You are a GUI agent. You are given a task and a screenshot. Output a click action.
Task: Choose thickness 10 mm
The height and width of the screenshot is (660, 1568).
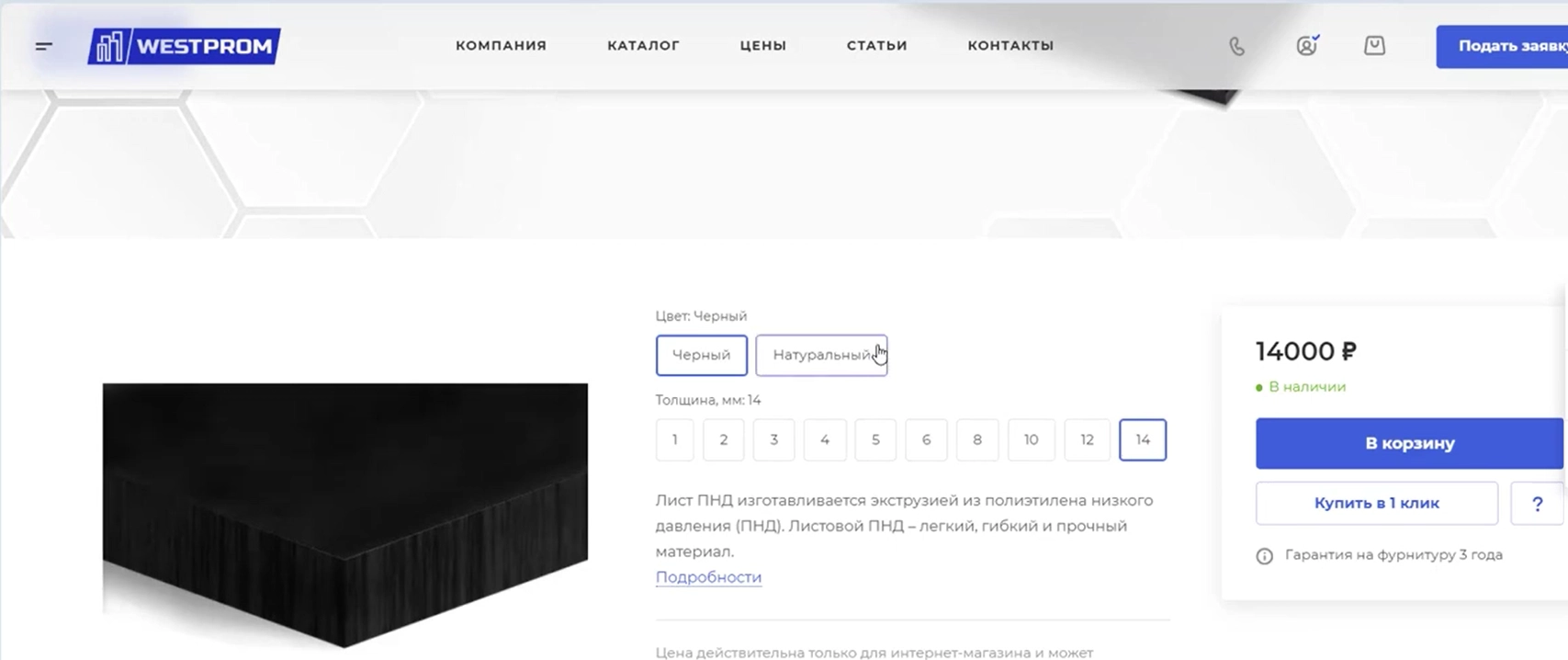point(1032,440)
